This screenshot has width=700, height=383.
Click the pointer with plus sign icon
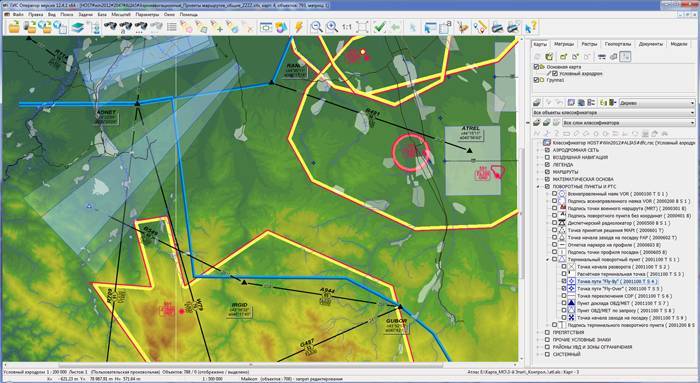pyautogui.click(x=217, y=27)
